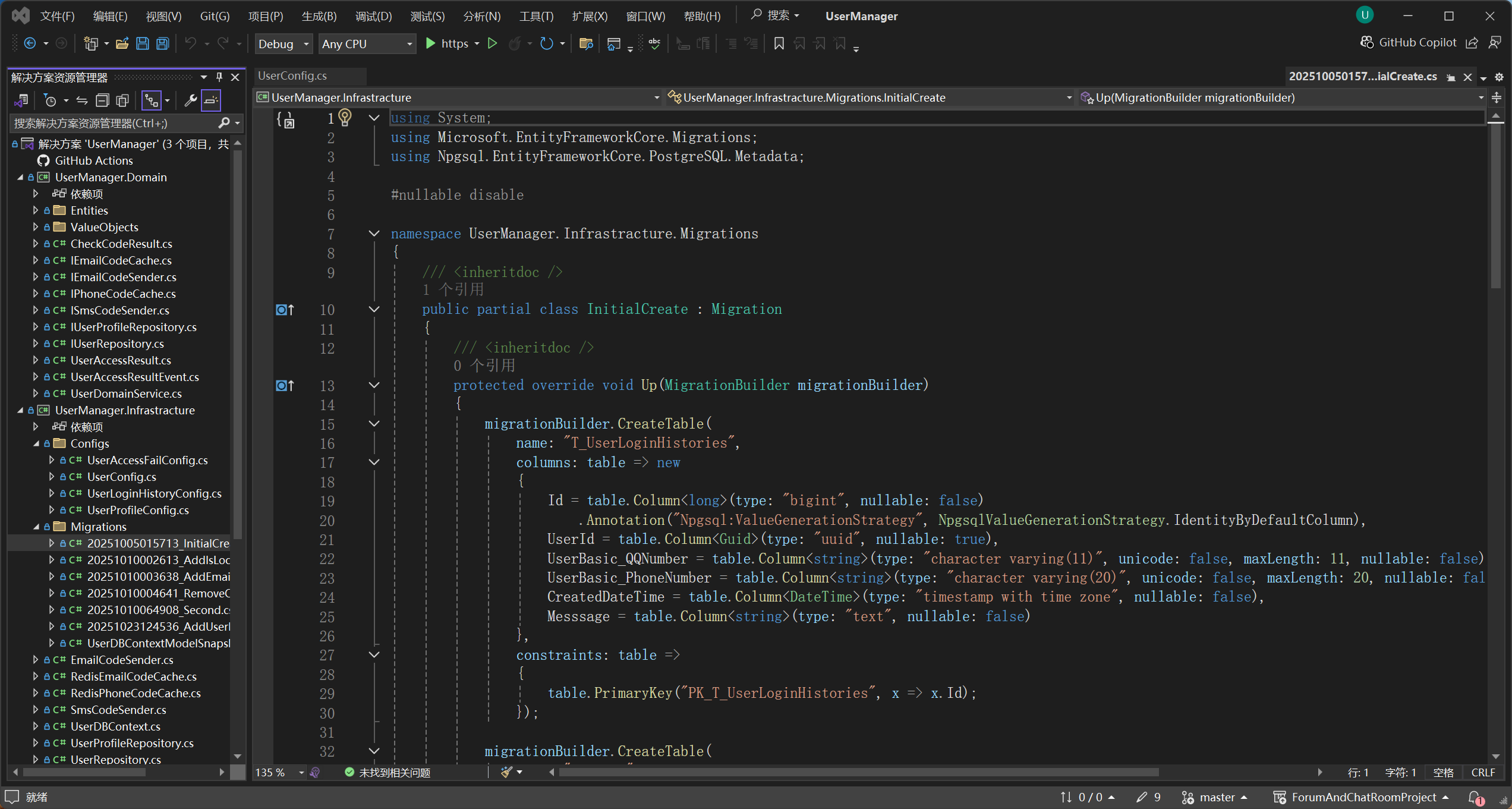Screen dimensions: 1512x809
Task: Collapse the Migrations folder in the tree
Action: point(36,527)
